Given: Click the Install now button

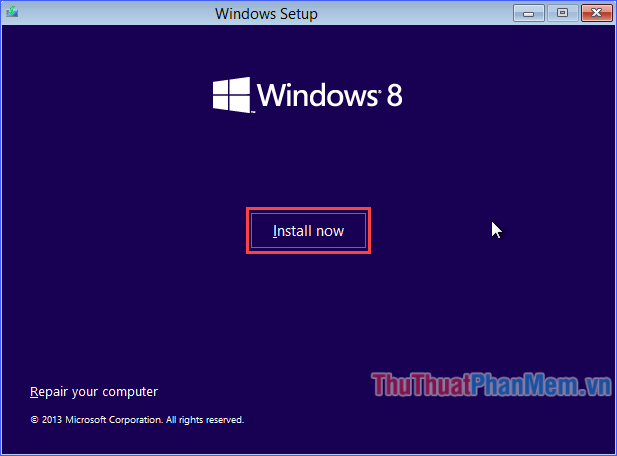Looking at the screenshot, I should [308, 231].
